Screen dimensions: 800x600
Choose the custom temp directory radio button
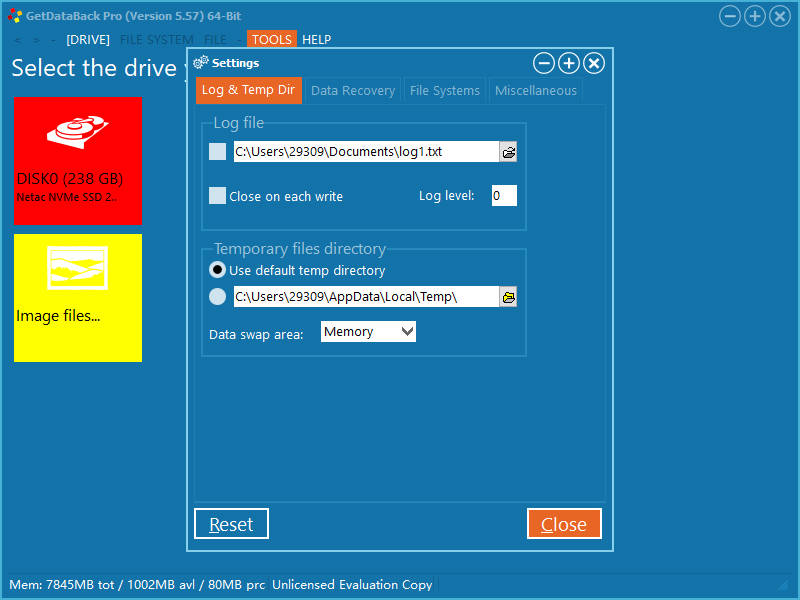[218, 297]
